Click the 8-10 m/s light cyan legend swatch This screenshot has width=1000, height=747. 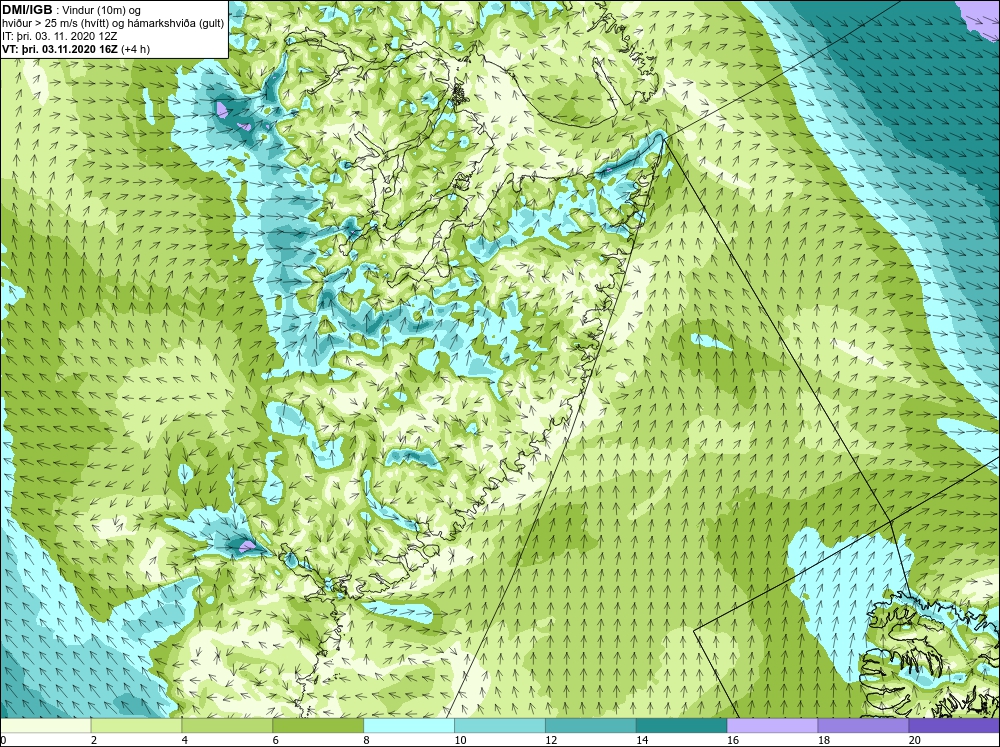pos(409,726)
